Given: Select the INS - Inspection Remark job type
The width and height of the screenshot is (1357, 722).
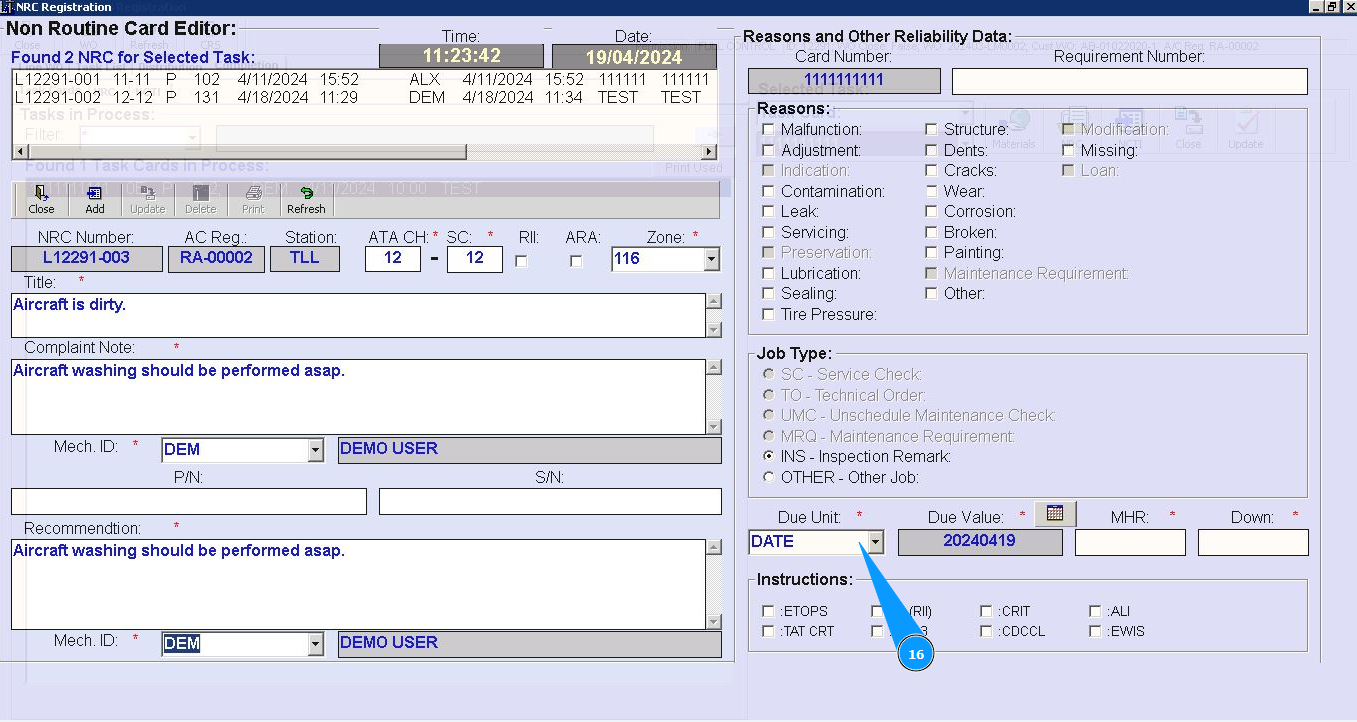Looking at the screenshot, I should (x=768, y=456).
